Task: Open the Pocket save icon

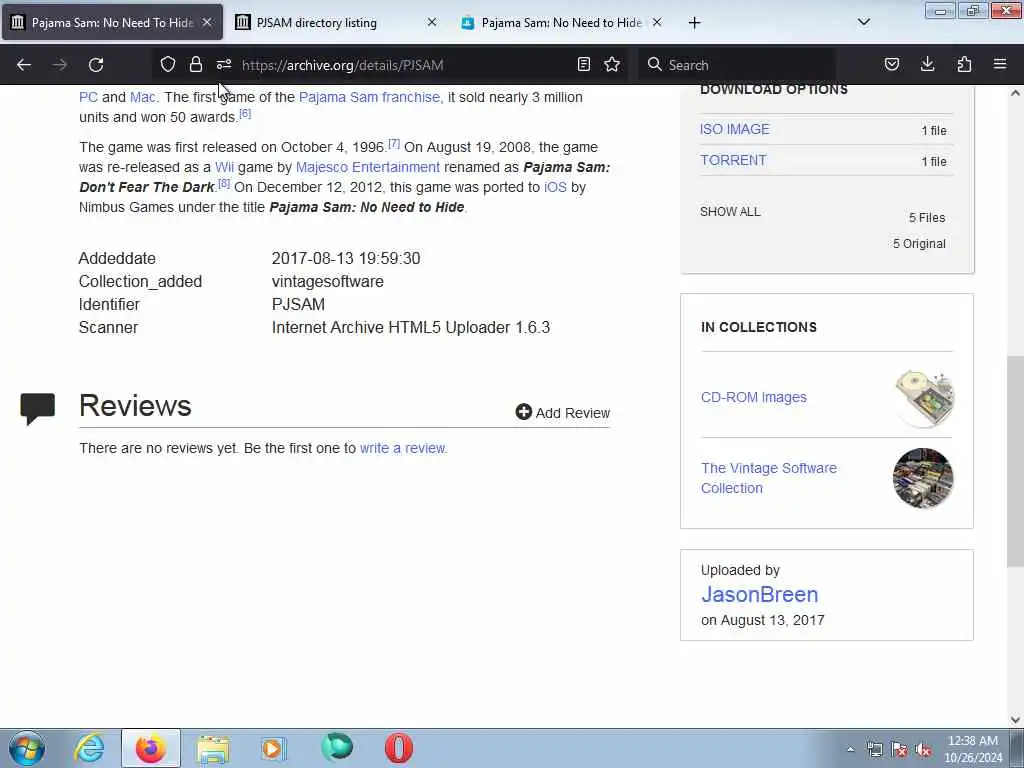Action: click(892, 64)
